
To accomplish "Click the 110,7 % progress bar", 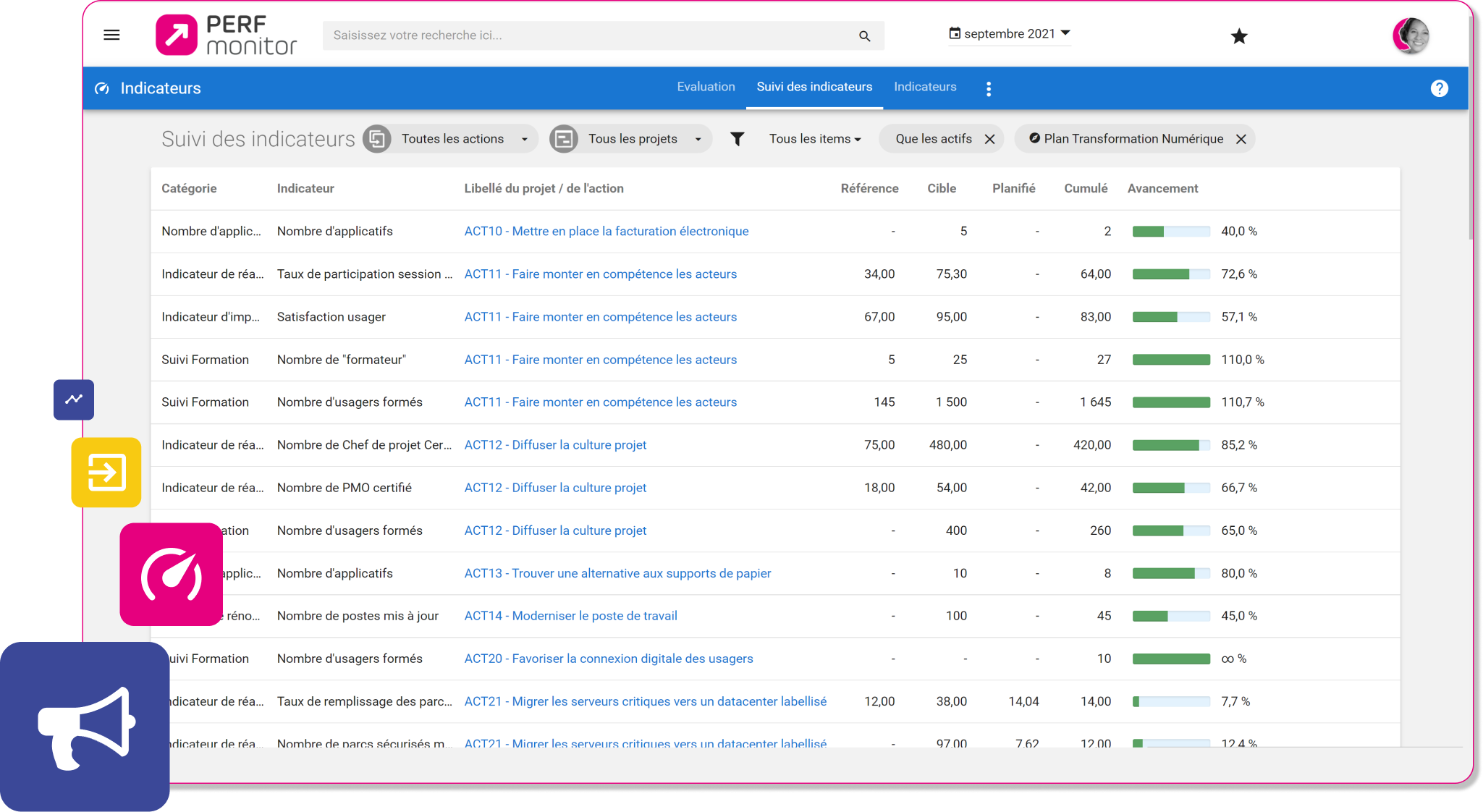I will point(1171,402).
